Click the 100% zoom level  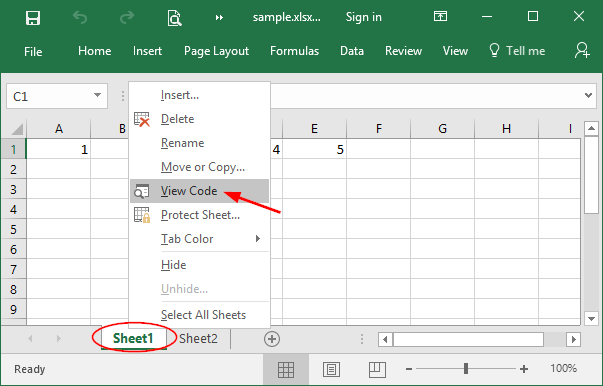coord(564,368)
